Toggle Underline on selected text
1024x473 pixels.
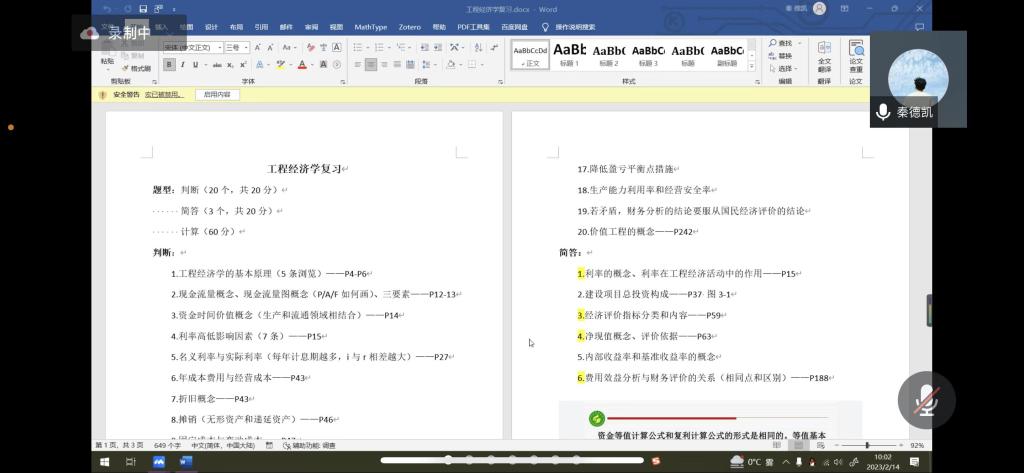(x=195, y=65)
